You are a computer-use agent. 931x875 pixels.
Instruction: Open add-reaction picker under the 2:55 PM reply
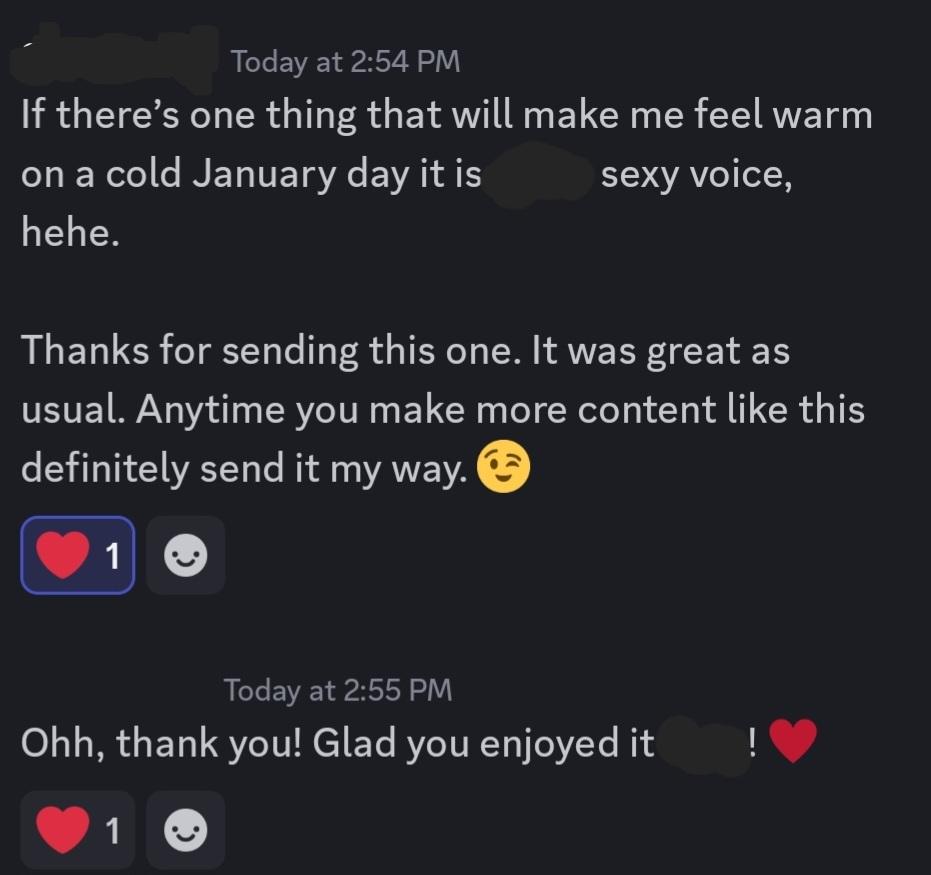185,829
